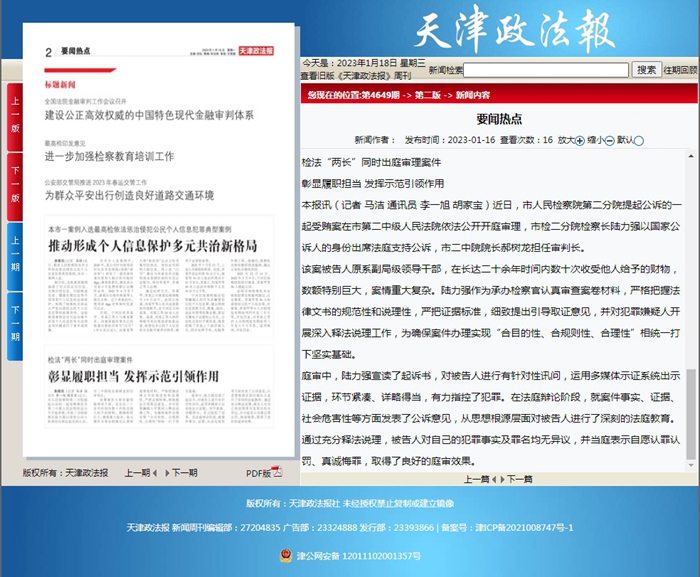Click the 下一版 red side tab

[x=15, y=186]
